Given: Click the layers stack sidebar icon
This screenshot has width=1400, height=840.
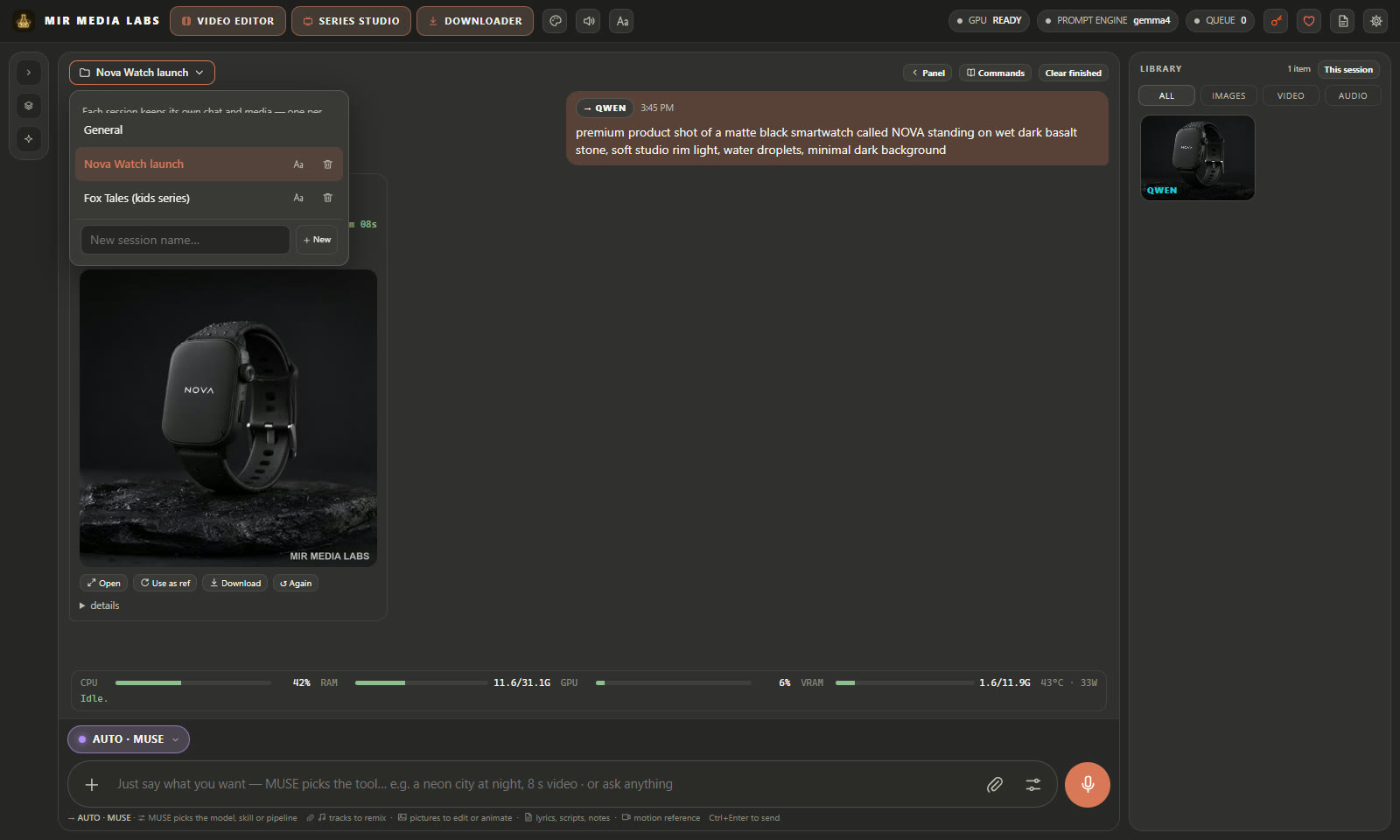Looking at the screenshot, I should [x=29, y=106].
